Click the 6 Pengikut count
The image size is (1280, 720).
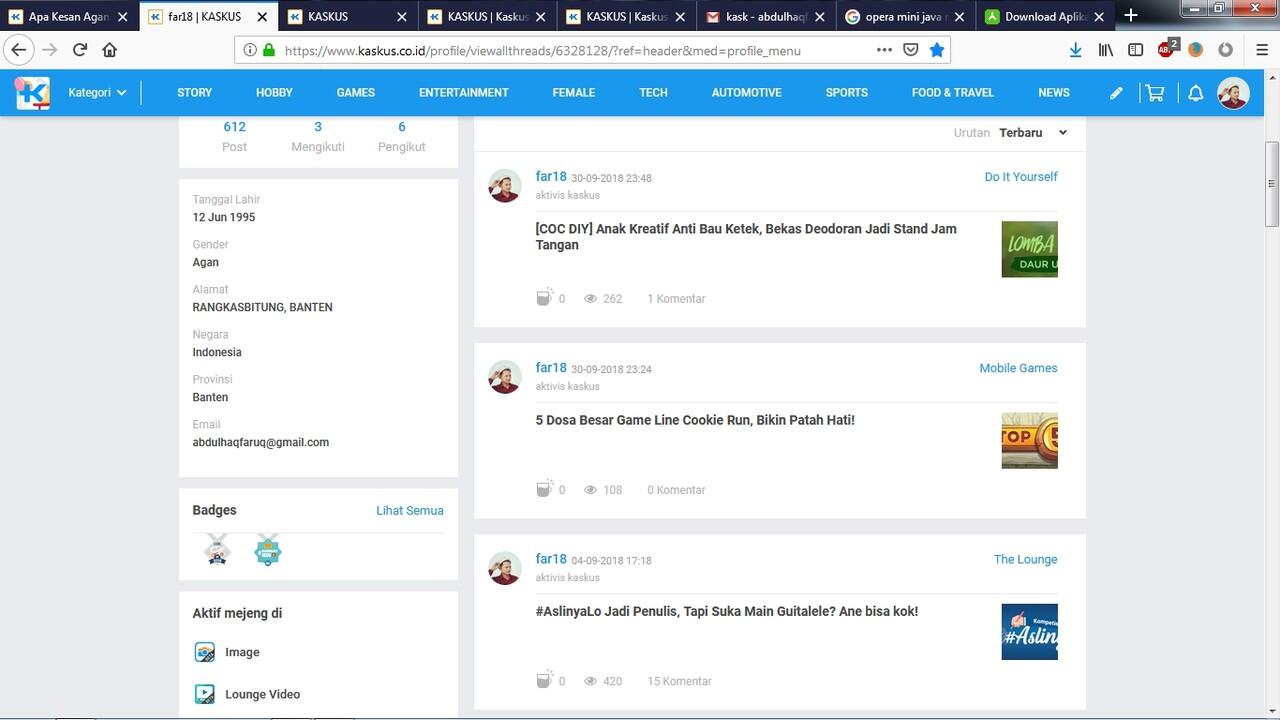[x=402, y=137]
